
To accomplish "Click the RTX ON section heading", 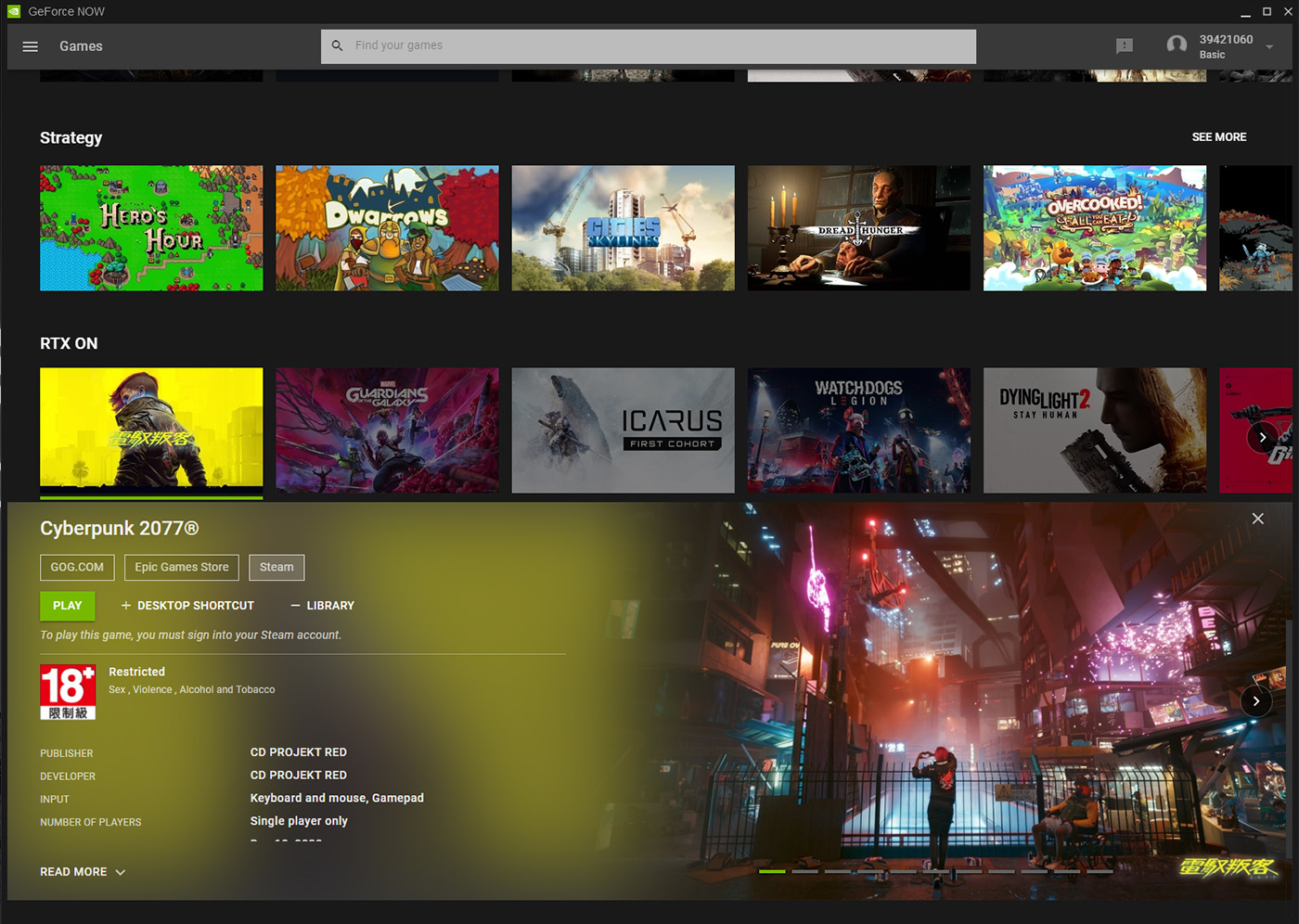I will (x=69, y=343).
